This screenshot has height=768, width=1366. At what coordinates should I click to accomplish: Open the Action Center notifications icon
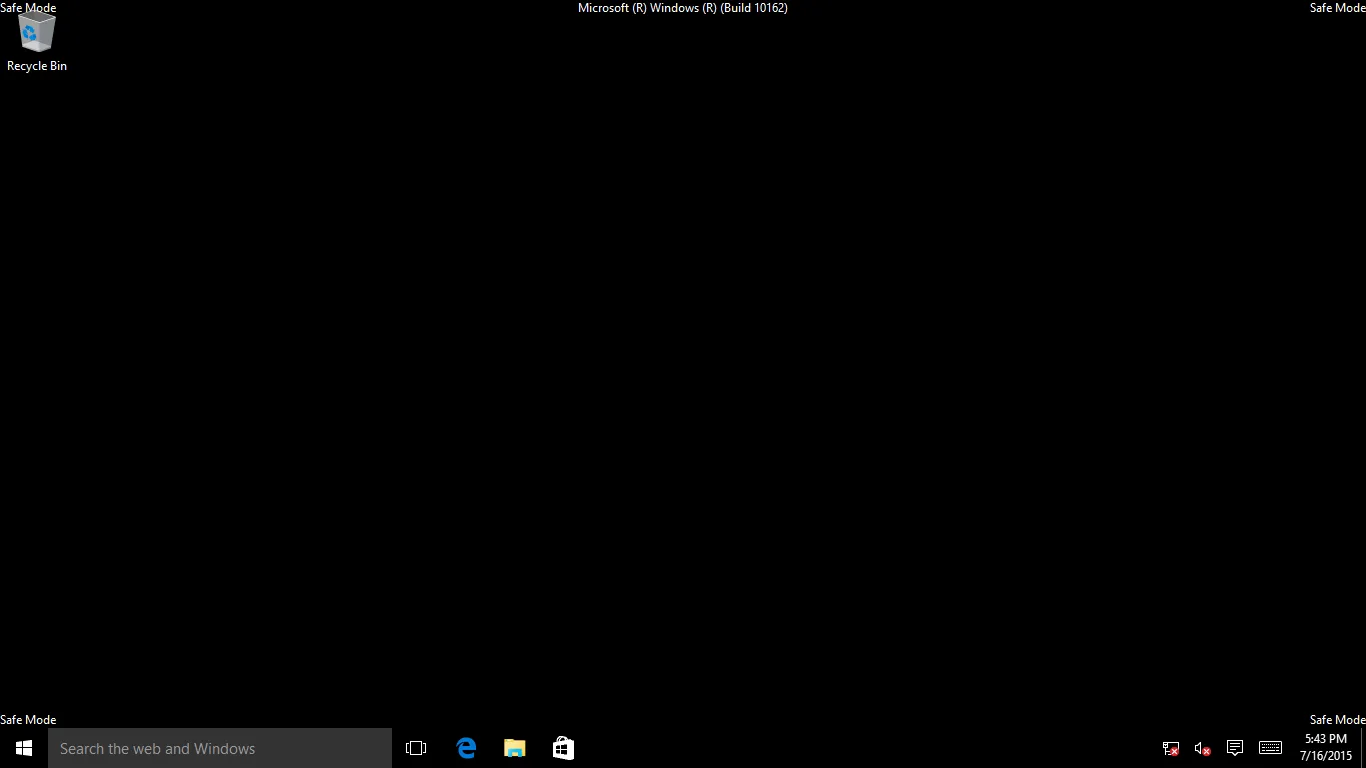coord(1234,747)
